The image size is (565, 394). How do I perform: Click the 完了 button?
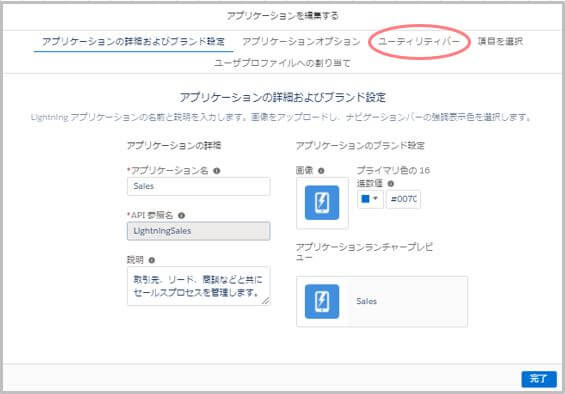coord(539,379)
